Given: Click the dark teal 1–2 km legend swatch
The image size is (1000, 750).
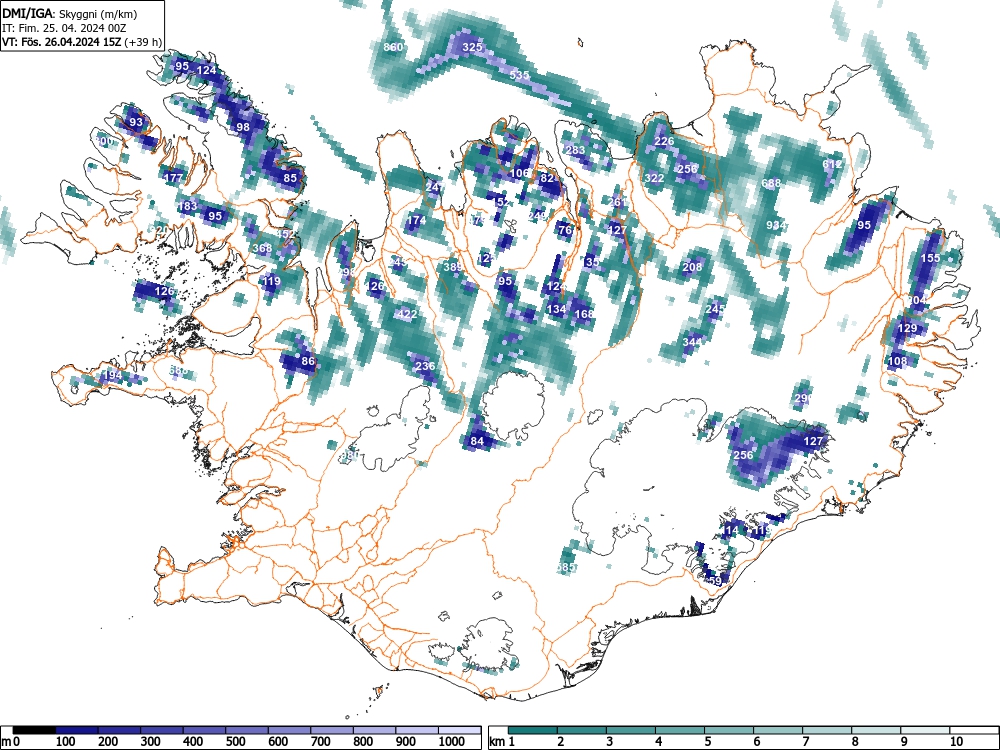Looking at the screenshot, I should 533,730.
